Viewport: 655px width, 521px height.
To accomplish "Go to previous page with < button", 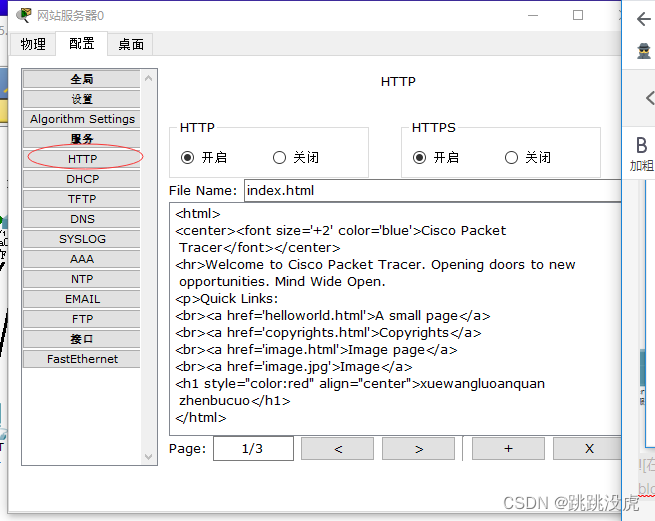I will pos(338,449).
